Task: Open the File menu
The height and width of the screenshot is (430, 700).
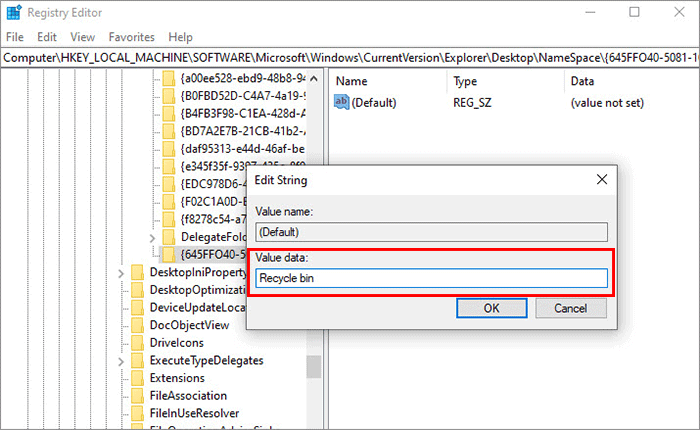Action: [15, 37]
